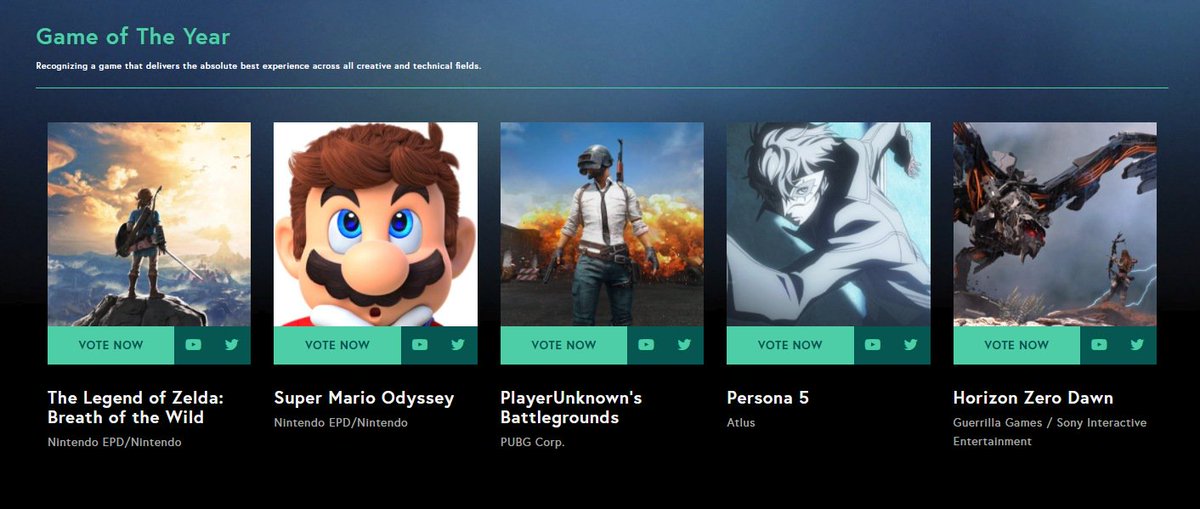The height and width of the screenshot is (509, 1200).
Task: Open YouTube icon under PlayerUnknown's Battlegrounds
Action: point(646,345)
